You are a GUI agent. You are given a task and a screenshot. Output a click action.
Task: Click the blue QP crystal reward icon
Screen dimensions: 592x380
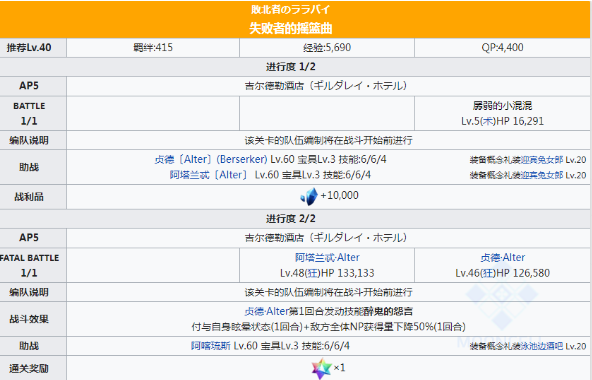pyautogui.click(x=309, y=196)
